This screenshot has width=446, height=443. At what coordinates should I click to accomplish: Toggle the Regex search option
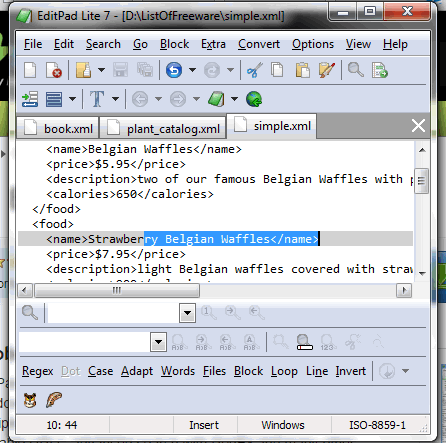pos(38,371)
